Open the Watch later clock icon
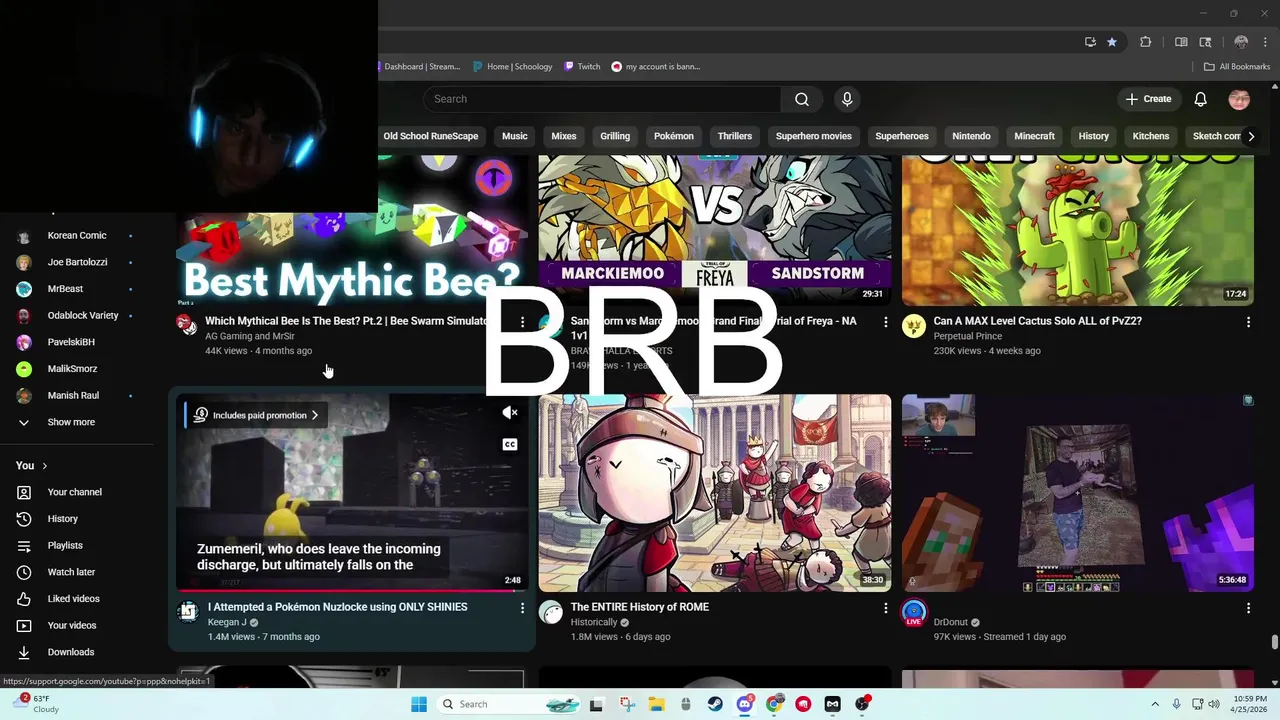The height and width of the screenshot is (720, 1280). point(24,572)
